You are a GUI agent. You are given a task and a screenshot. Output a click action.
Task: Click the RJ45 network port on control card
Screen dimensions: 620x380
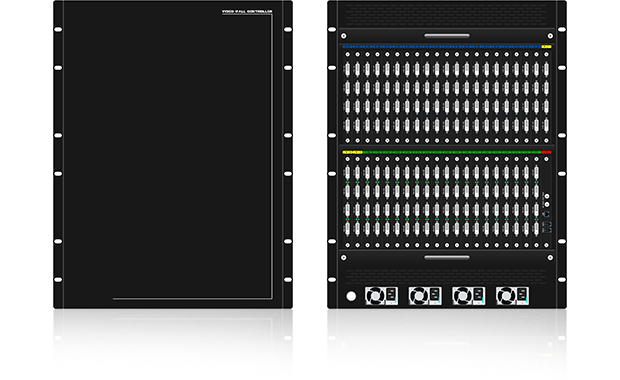coord(546,214)
